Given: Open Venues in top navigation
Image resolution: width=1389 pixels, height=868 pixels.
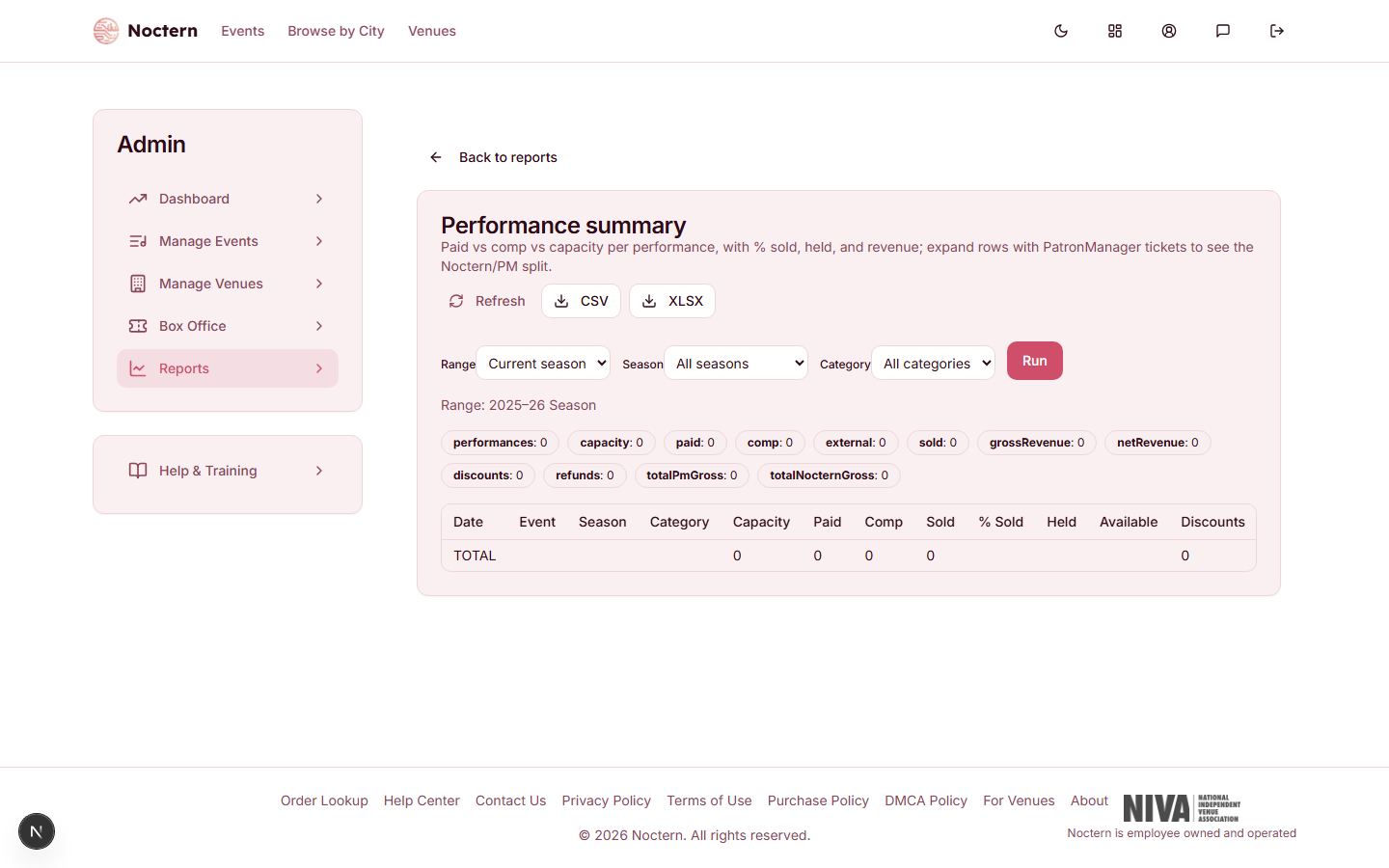Looking at the screenshot, I should pyautogui.click(x=432, y=31).
